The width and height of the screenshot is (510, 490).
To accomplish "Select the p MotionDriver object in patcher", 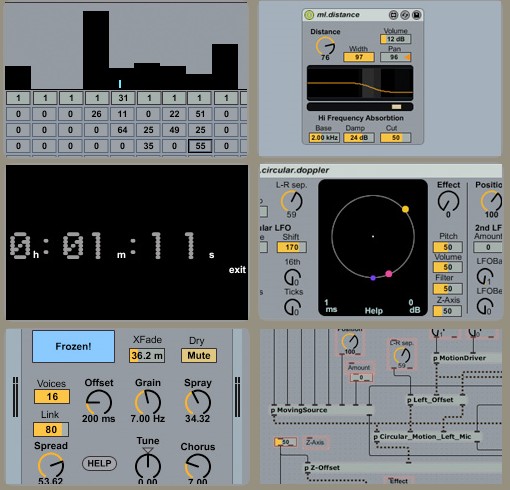I will 467,358.
